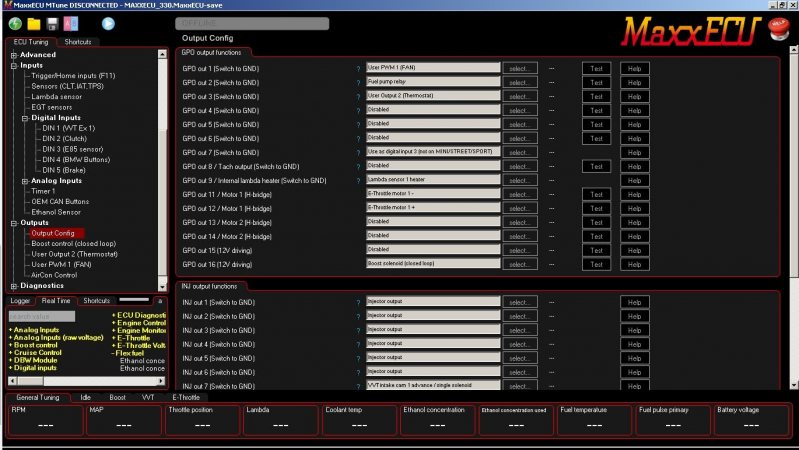Save tune with floppy disk icon
Image resolution: width=799 pixels, height=450 pixels.
click(x=52, y=23)
